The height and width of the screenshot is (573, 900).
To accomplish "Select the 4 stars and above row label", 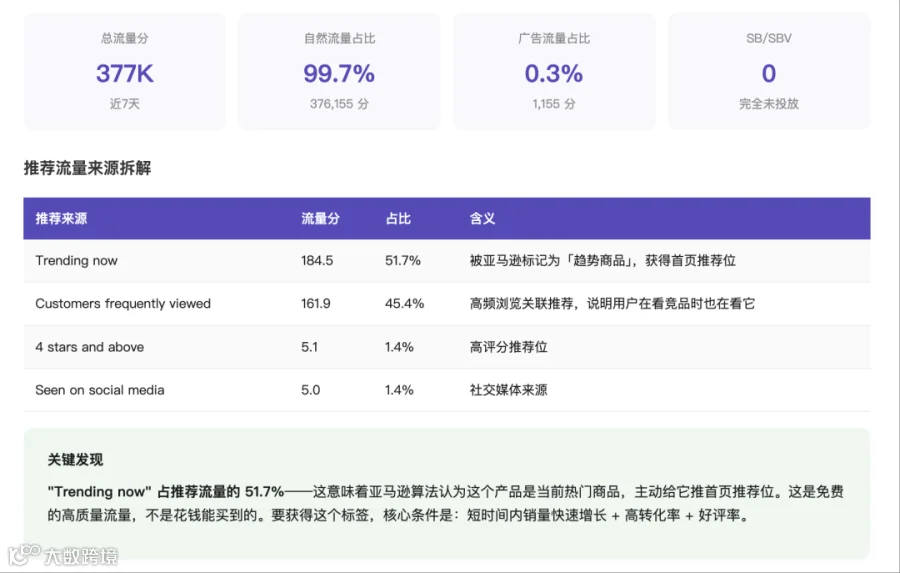I will pos(90,347).
